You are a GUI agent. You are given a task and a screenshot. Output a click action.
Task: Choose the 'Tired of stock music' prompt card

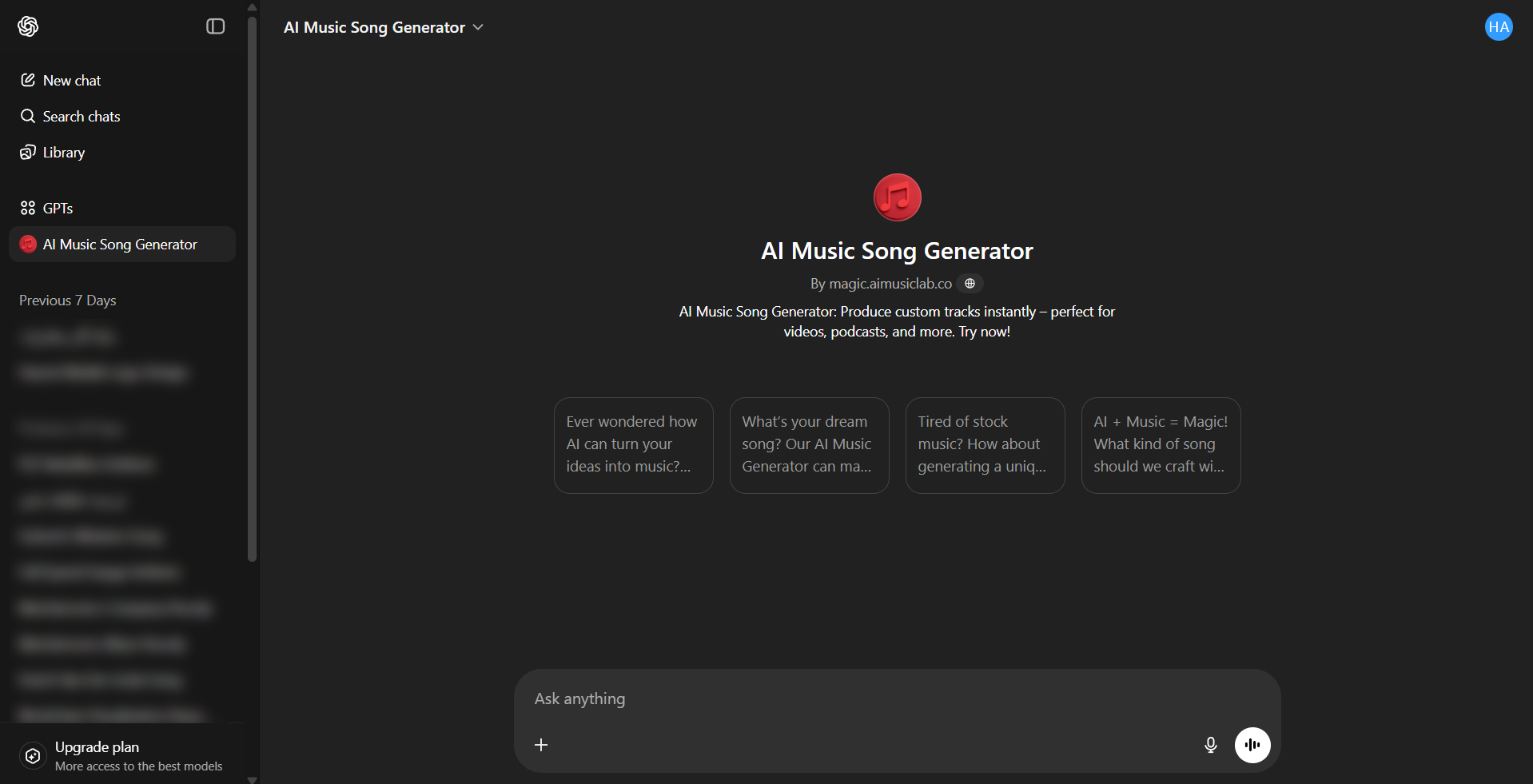click(985, 445)
